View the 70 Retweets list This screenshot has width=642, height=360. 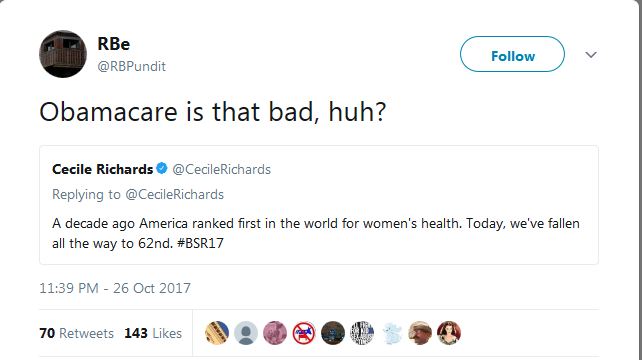(77, 333)
